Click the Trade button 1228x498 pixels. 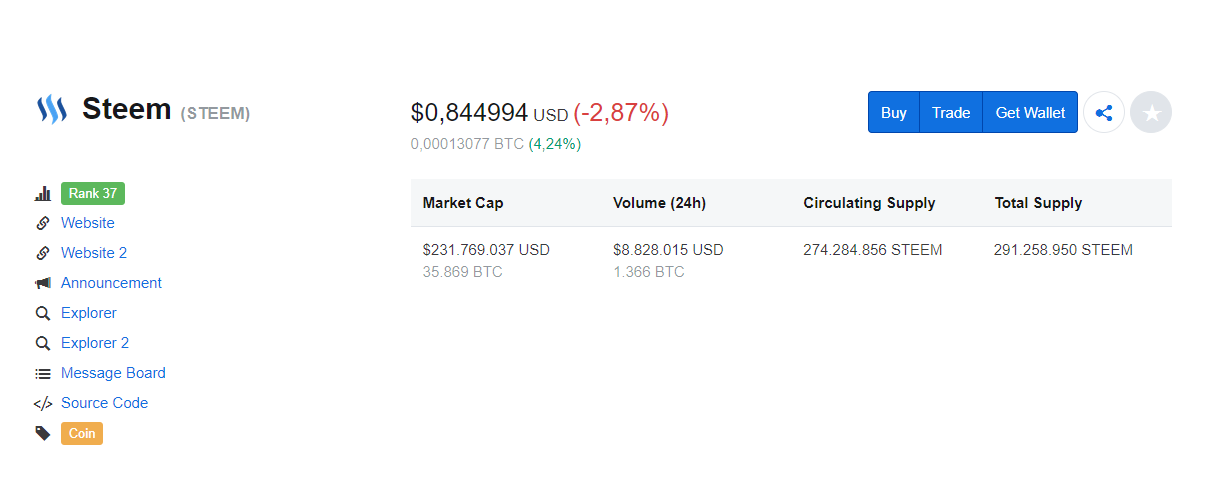951,112
